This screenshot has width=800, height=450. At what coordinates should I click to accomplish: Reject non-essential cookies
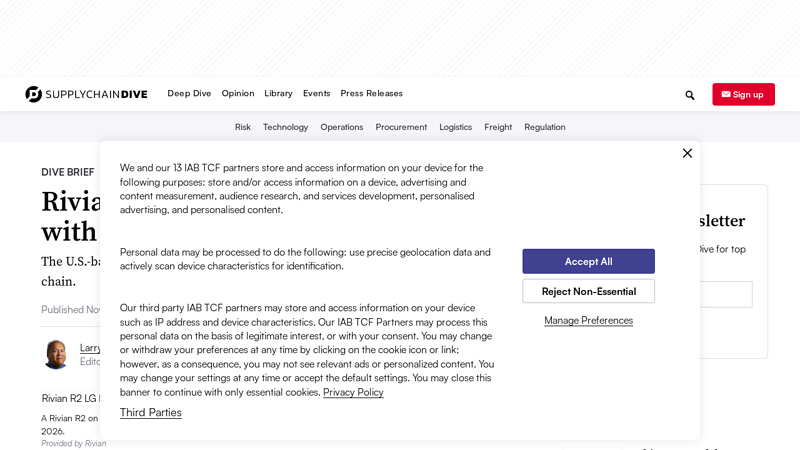click(588, 291)
